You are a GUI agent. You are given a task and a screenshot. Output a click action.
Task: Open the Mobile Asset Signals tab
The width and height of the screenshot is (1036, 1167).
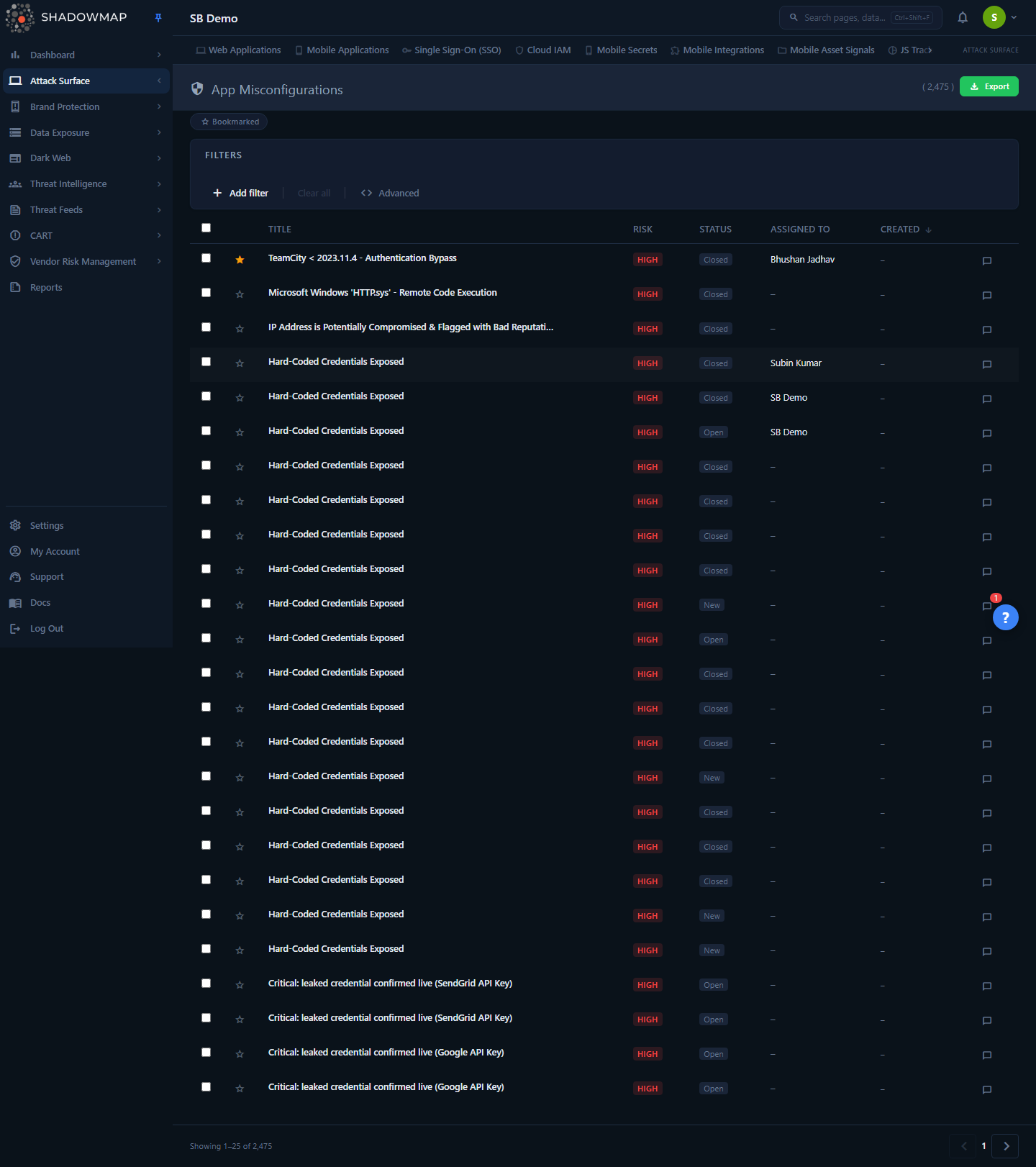pos(826,50)
